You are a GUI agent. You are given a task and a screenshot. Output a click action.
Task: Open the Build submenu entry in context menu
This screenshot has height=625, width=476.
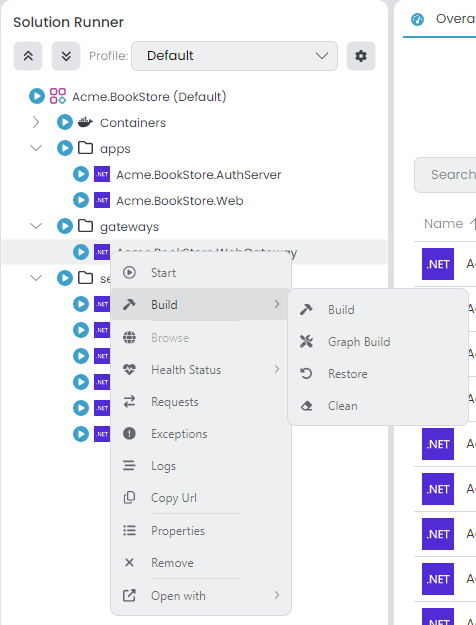(201, 305)
